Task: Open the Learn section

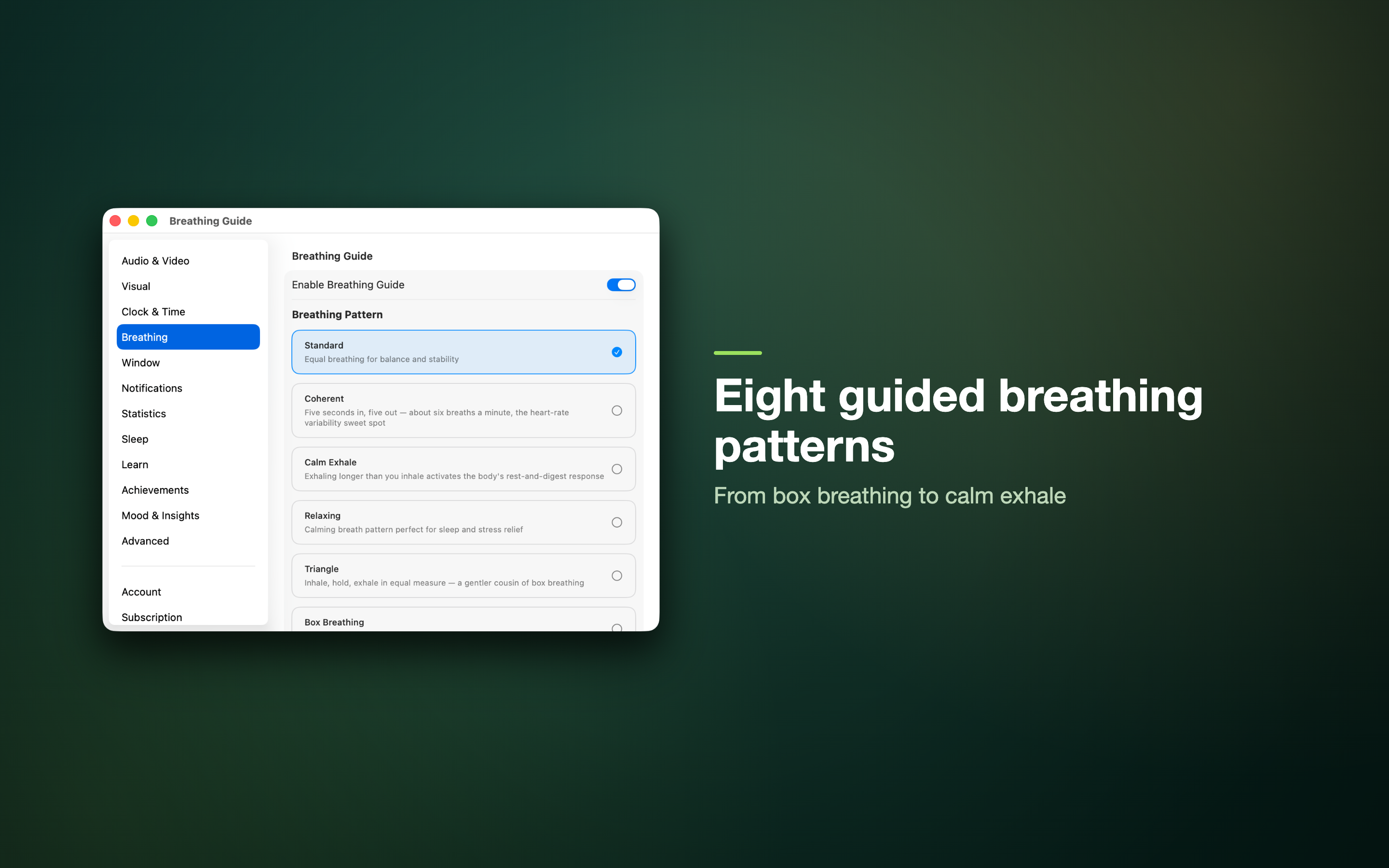Action: (188, 464)
